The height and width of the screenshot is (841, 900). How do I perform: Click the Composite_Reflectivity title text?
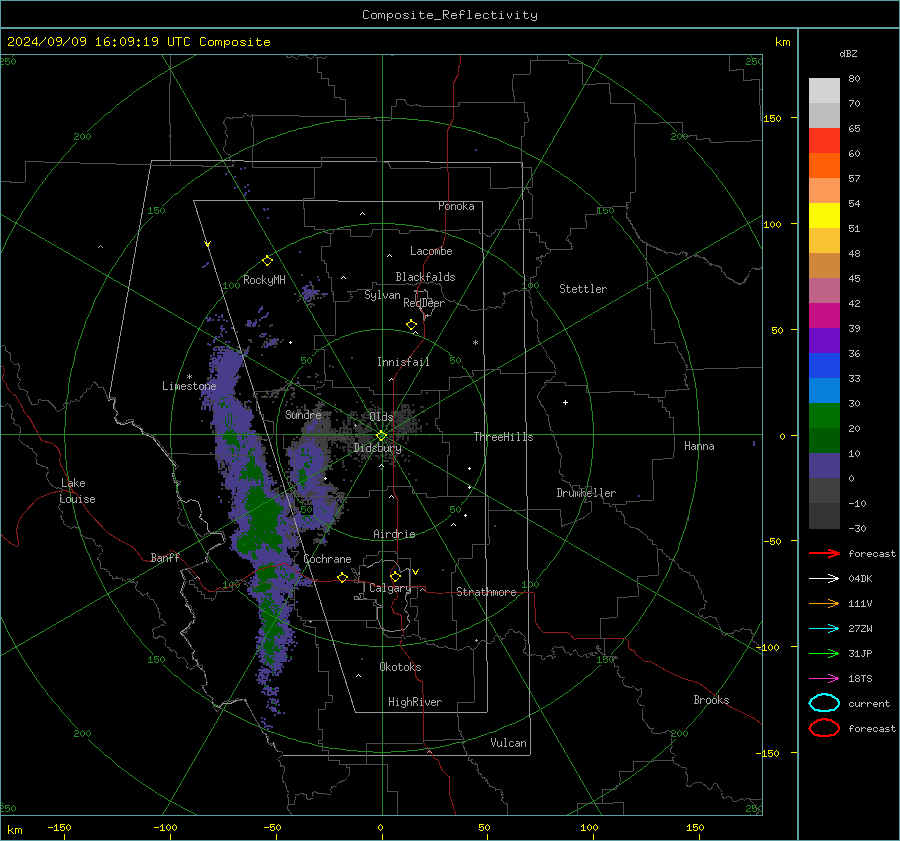449,15
